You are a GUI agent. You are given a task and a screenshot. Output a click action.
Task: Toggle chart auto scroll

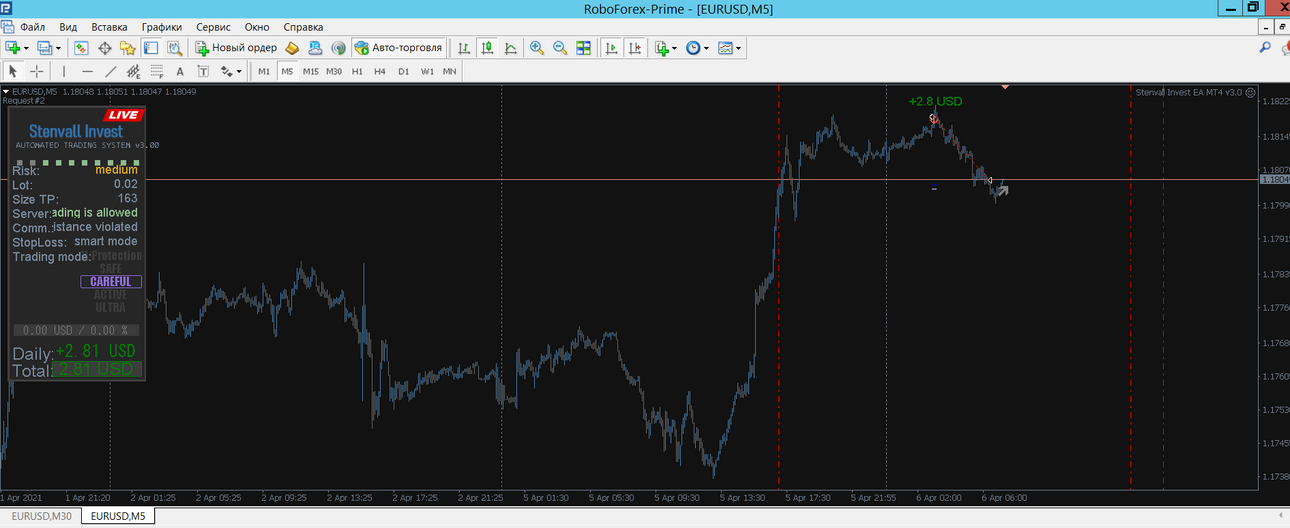click(610, 47)
